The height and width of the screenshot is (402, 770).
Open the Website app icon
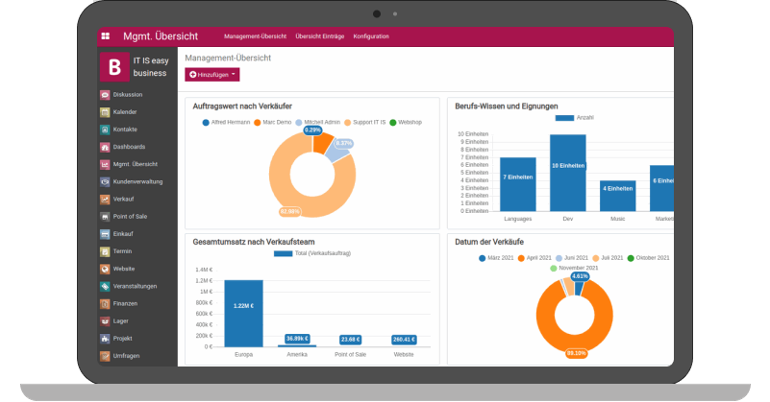[105, 269]
